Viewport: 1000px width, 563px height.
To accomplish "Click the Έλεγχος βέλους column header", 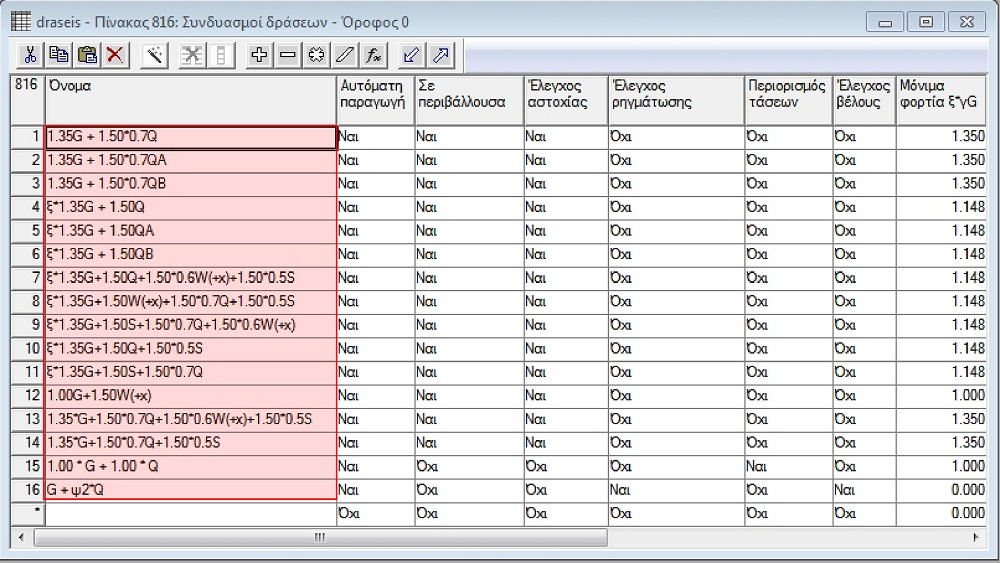I will pyautogui.click(x=864, y=100).
